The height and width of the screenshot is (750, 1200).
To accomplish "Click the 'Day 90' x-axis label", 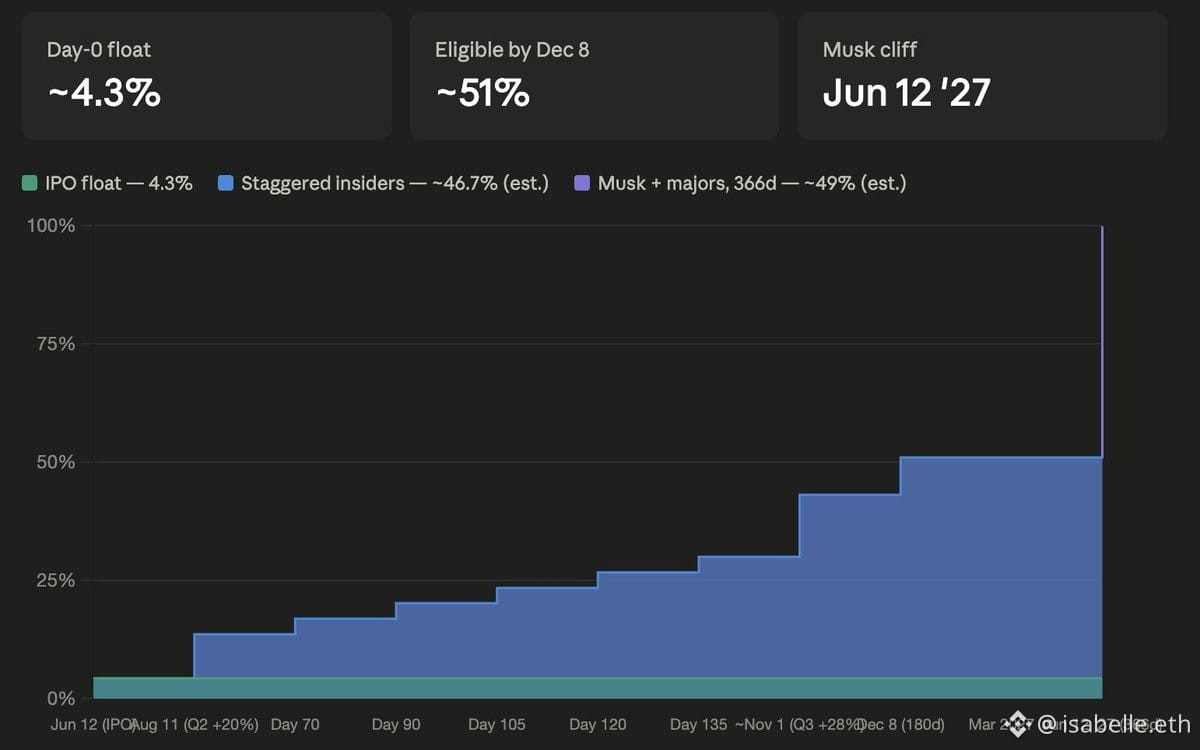I will coord(396,724).
